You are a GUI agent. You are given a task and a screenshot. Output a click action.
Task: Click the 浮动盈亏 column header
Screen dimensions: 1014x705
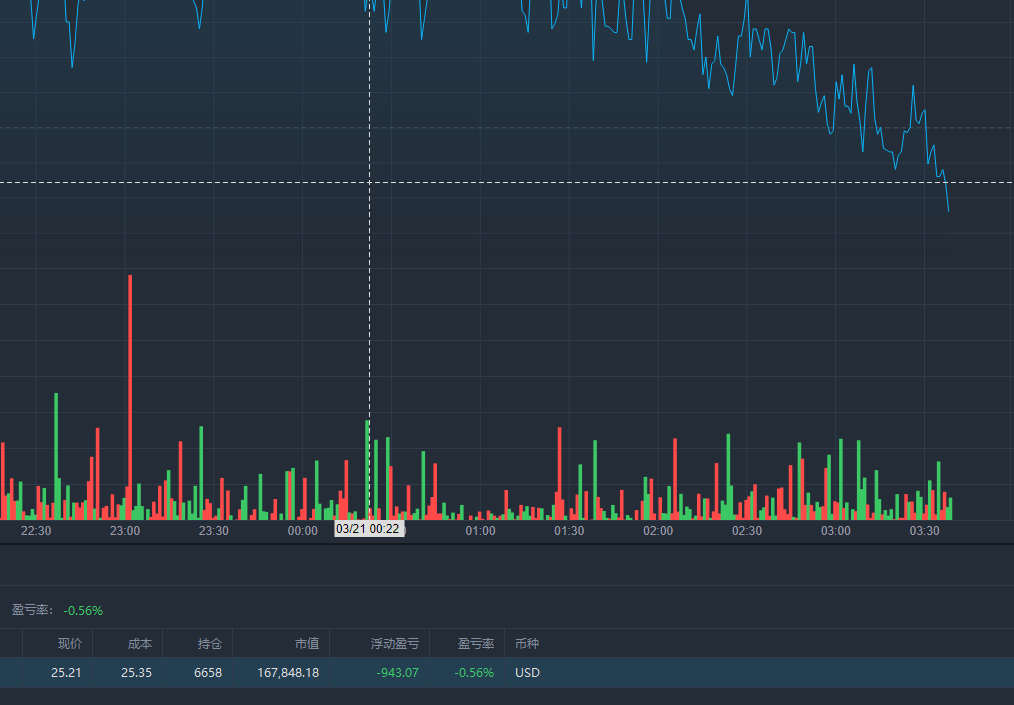click(394, 644)
